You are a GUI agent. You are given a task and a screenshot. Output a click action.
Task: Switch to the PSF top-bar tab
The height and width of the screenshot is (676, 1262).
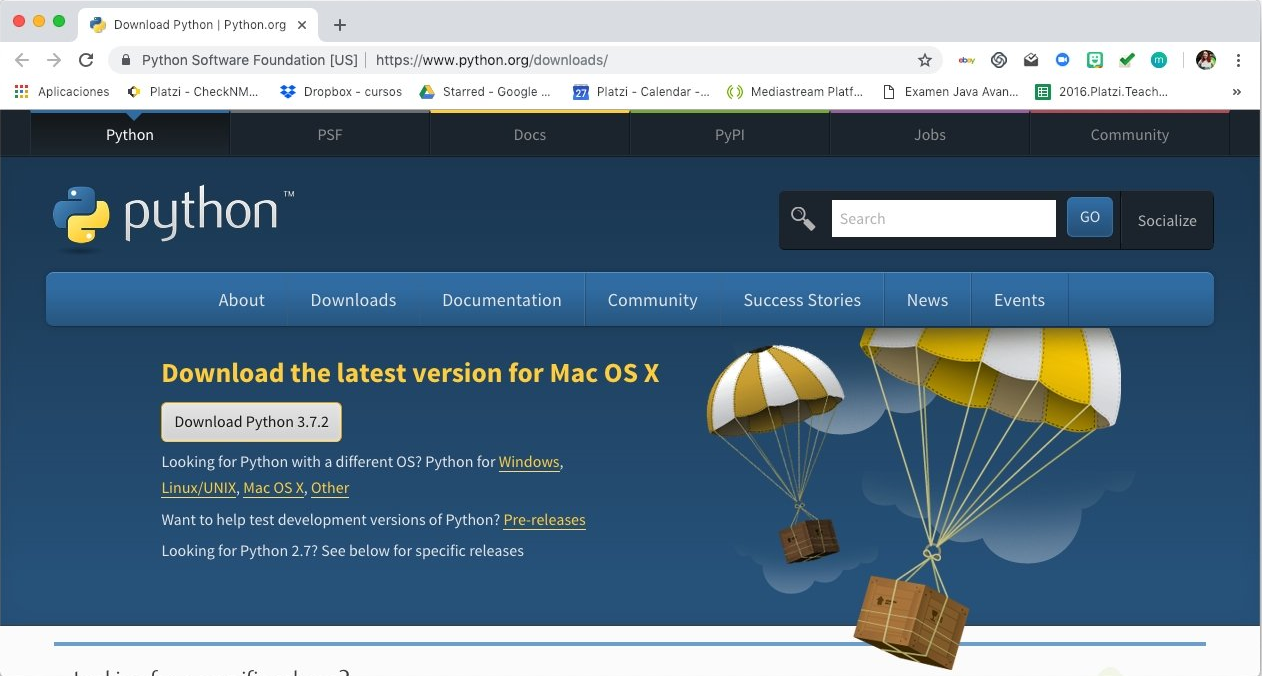[x=330, y=134]
